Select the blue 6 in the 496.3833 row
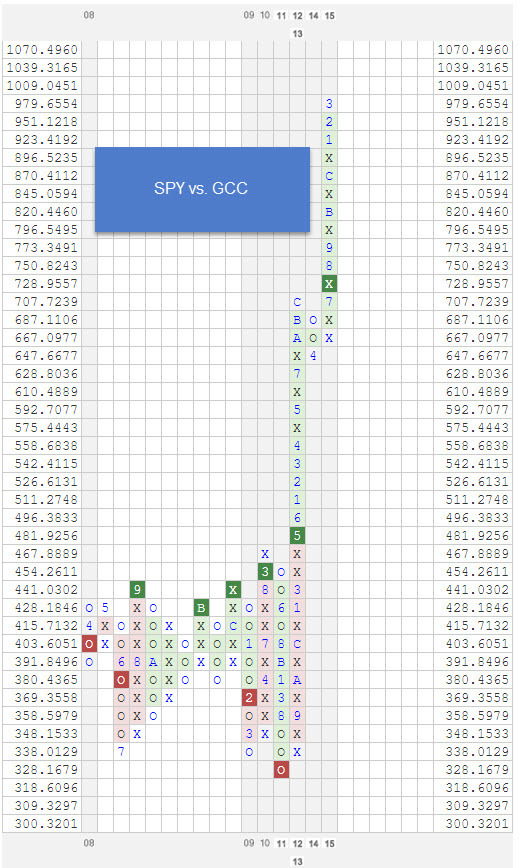519x868 pixels. tap(297, 518)
